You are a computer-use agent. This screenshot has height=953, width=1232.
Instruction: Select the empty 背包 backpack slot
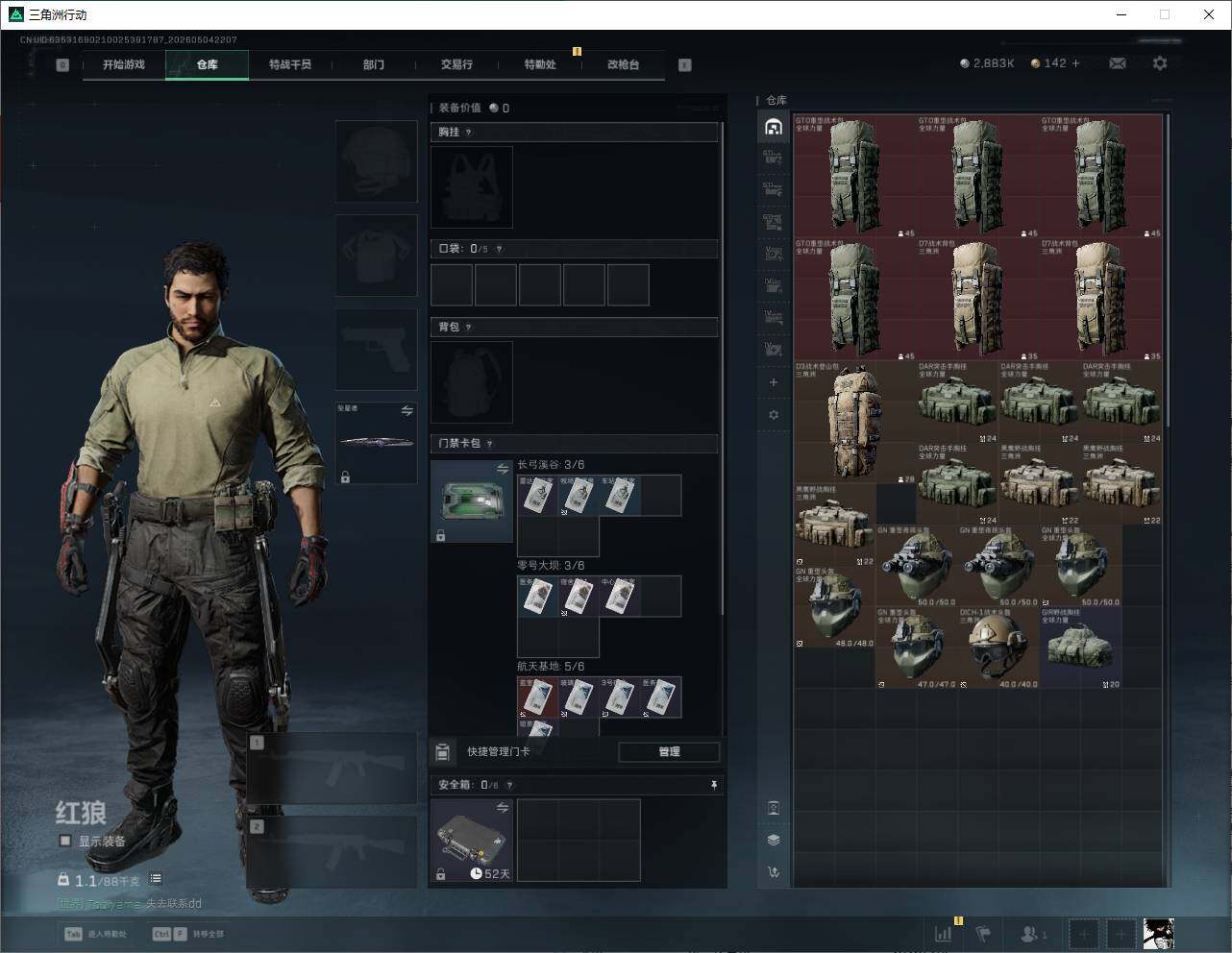472,382
